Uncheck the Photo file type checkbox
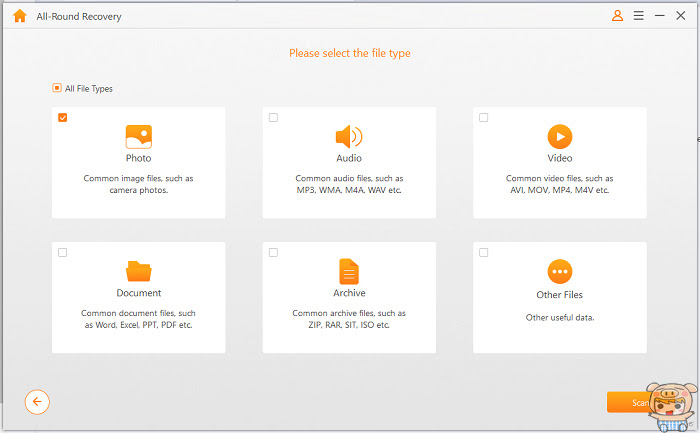This screenshot has width=700, height=433. coord(62,117)
